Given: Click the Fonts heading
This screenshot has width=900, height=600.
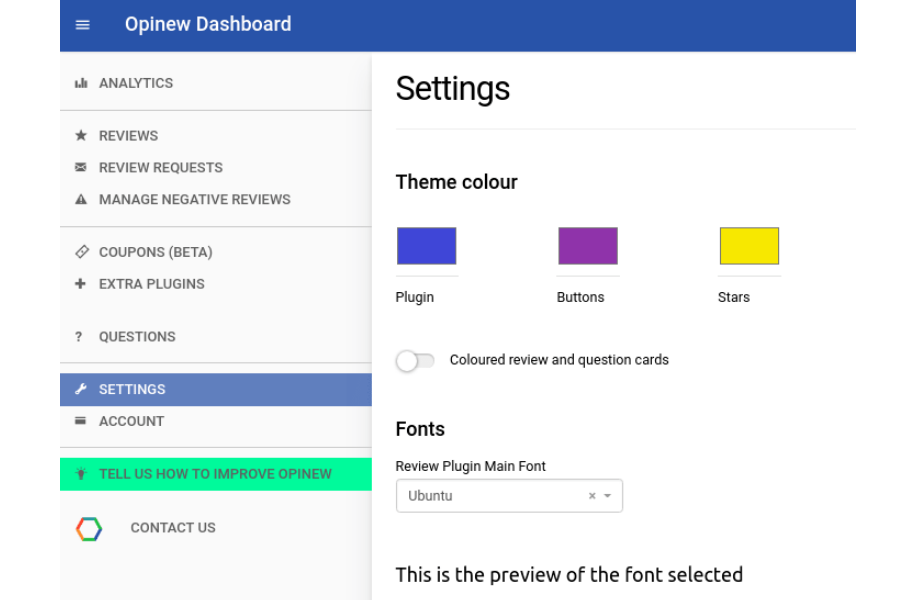Looking at the screenshot, I should pyautogui.click(x=420, y=429).
